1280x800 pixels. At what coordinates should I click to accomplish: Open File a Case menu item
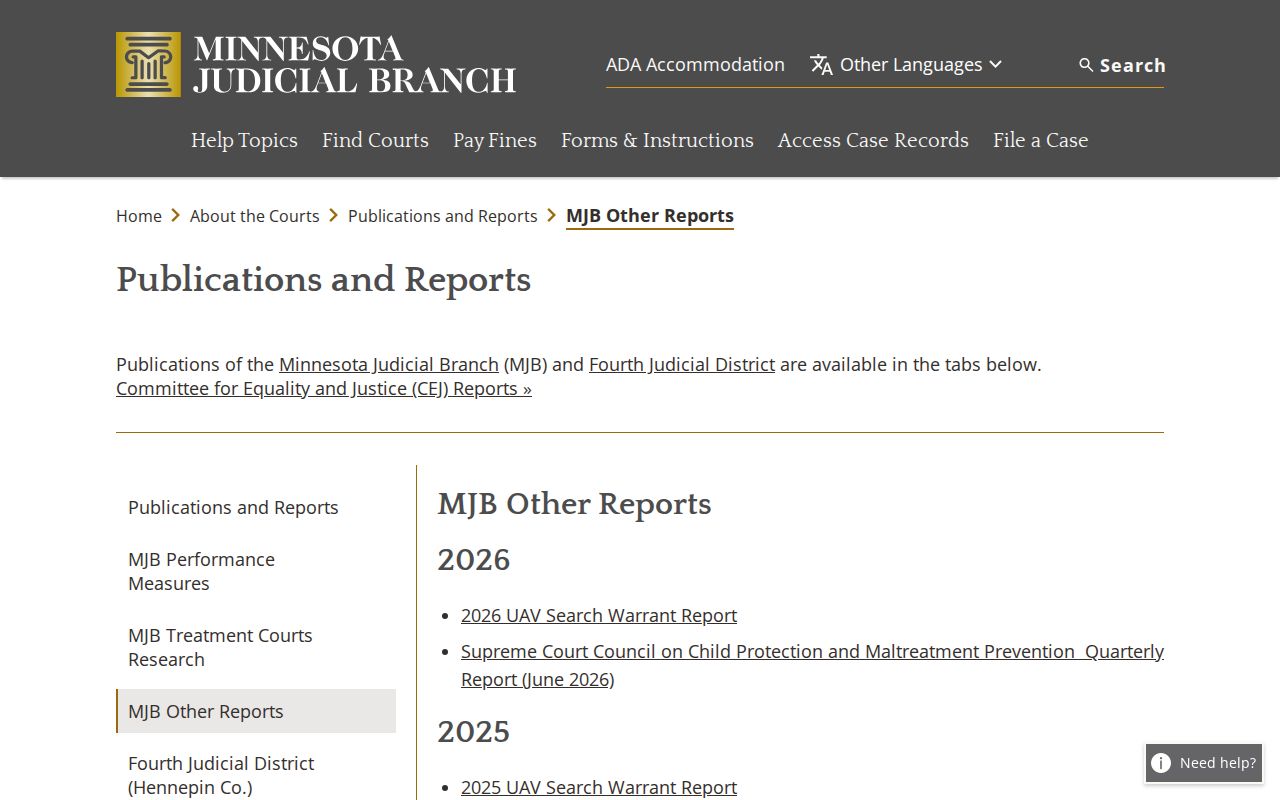1040,140
